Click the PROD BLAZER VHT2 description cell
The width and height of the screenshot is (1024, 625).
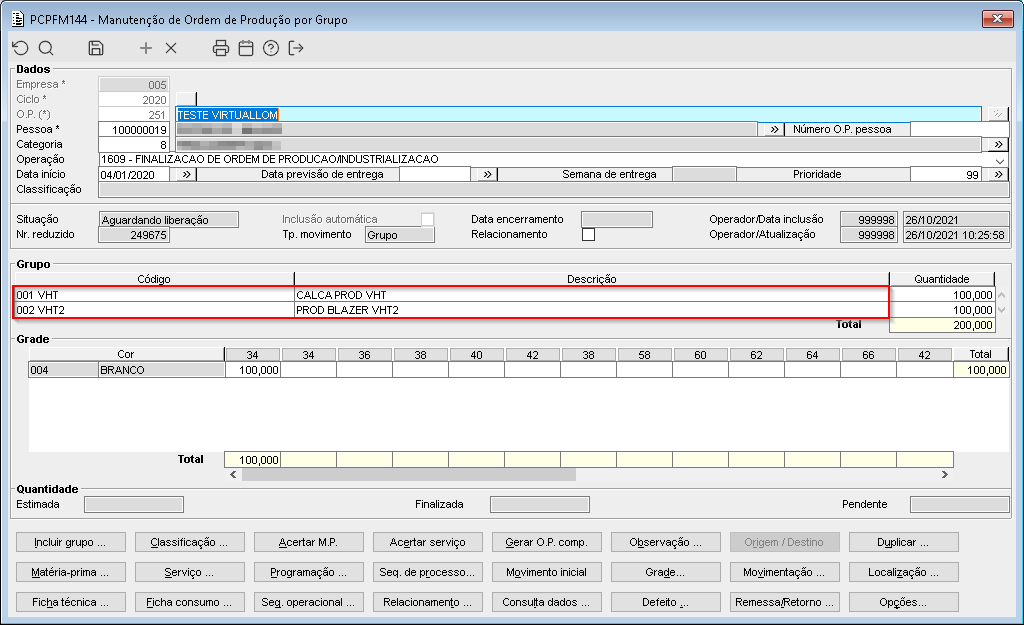pyautogui.click(x=592, y=310)
